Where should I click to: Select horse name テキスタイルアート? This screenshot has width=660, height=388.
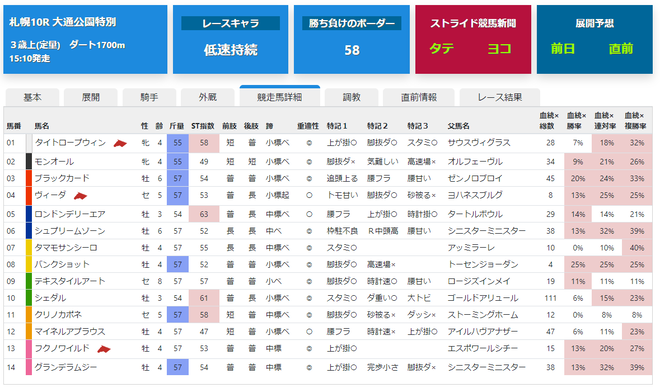[70, 281]
